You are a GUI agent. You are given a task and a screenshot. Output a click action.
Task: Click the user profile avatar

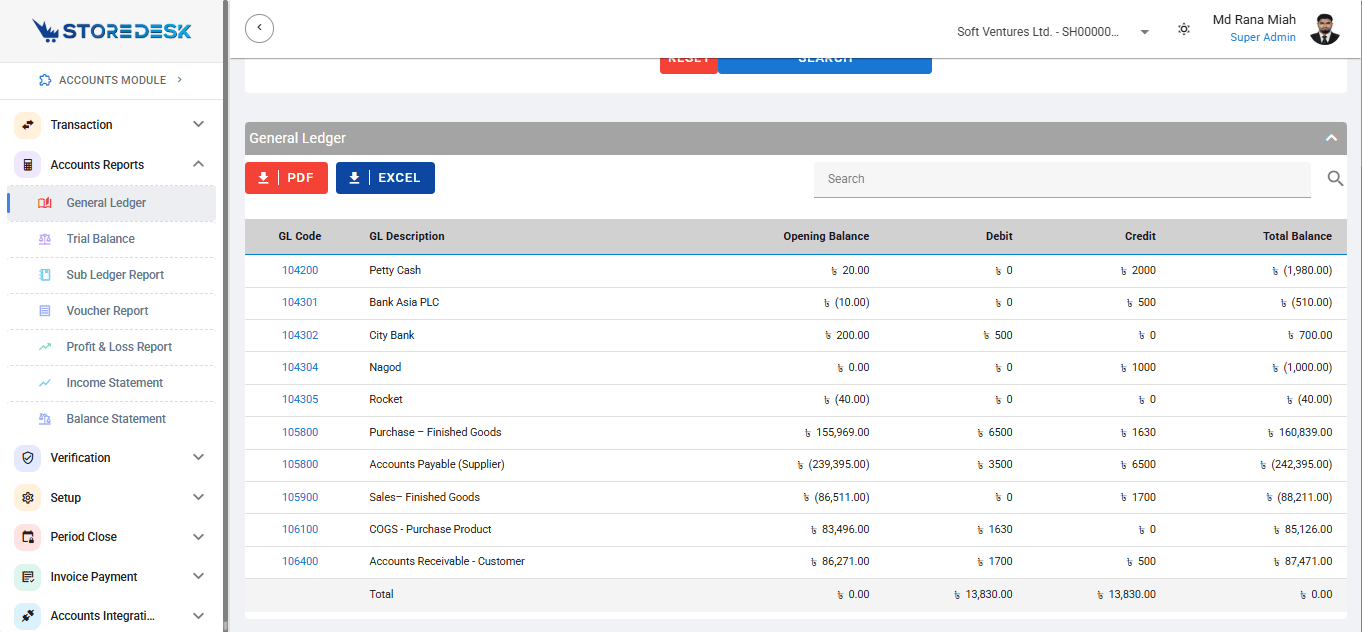1325,29
